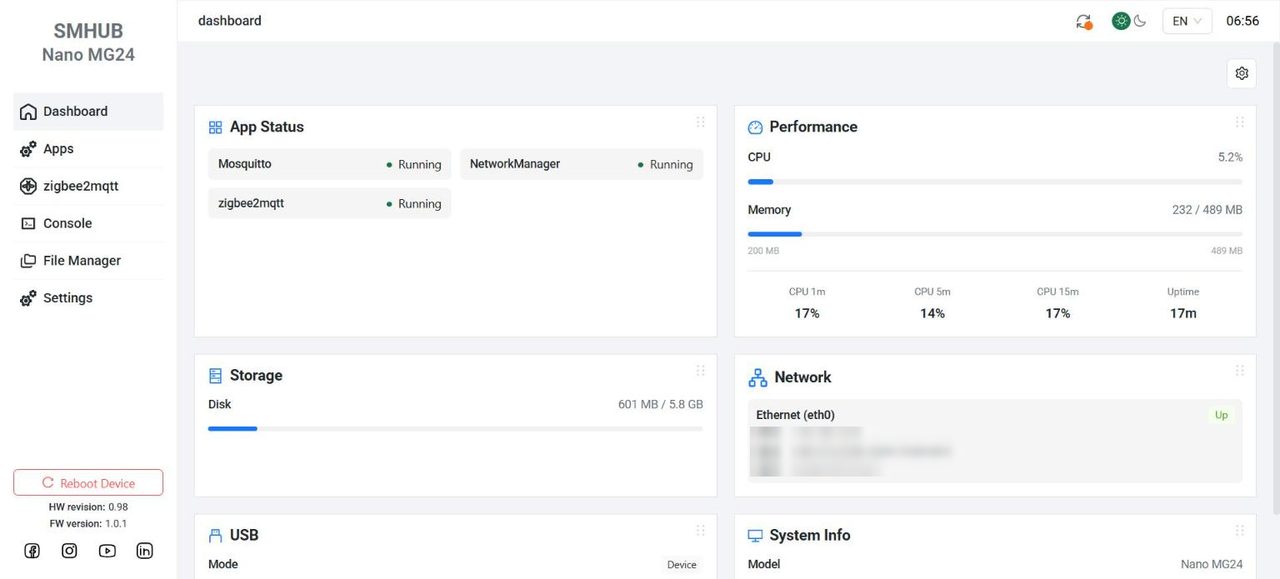Open the Apps sidebar item
Image resolution: width=1280 pixels, height=579 pixels.
coord(88,149)
